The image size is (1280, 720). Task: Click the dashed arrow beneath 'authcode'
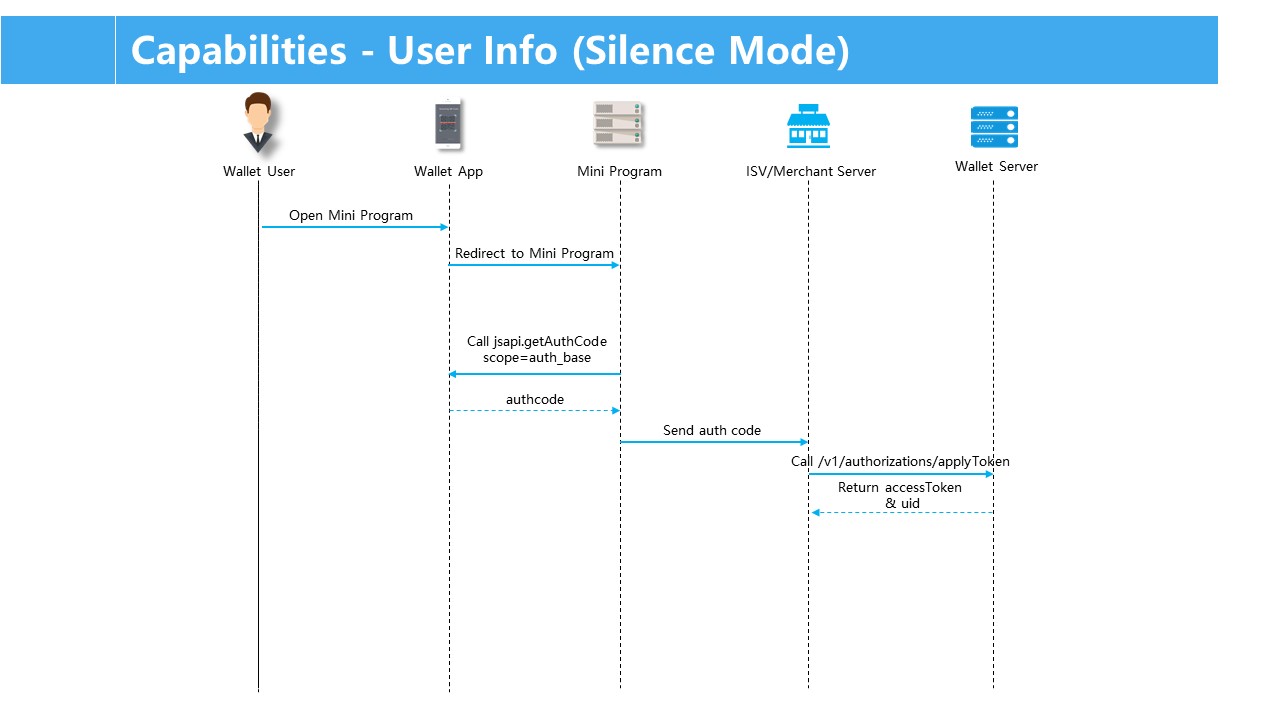pyautogui.click(x=534, y=411)
